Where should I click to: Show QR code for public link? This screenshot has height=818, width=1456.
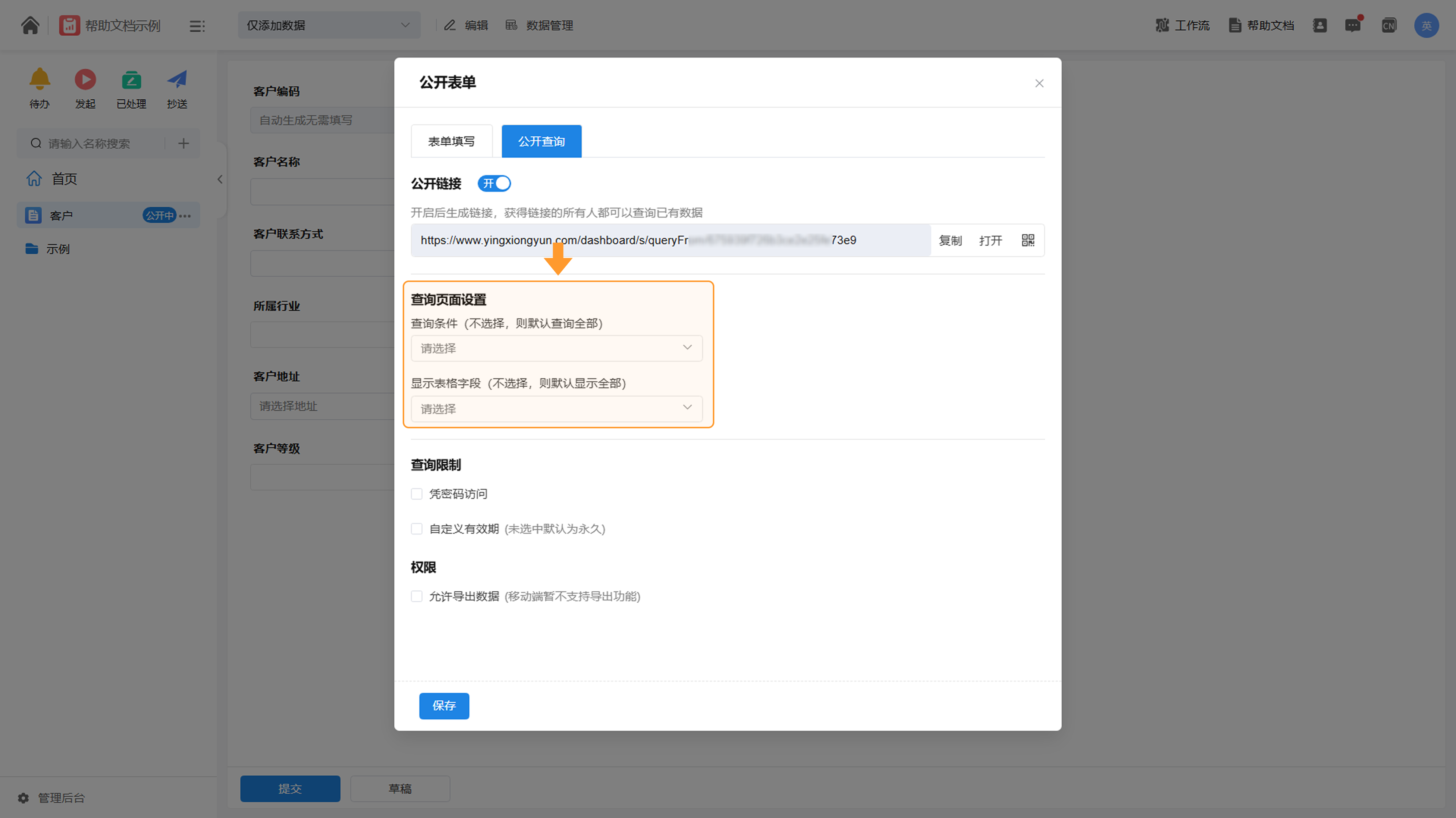point(1028,241)
